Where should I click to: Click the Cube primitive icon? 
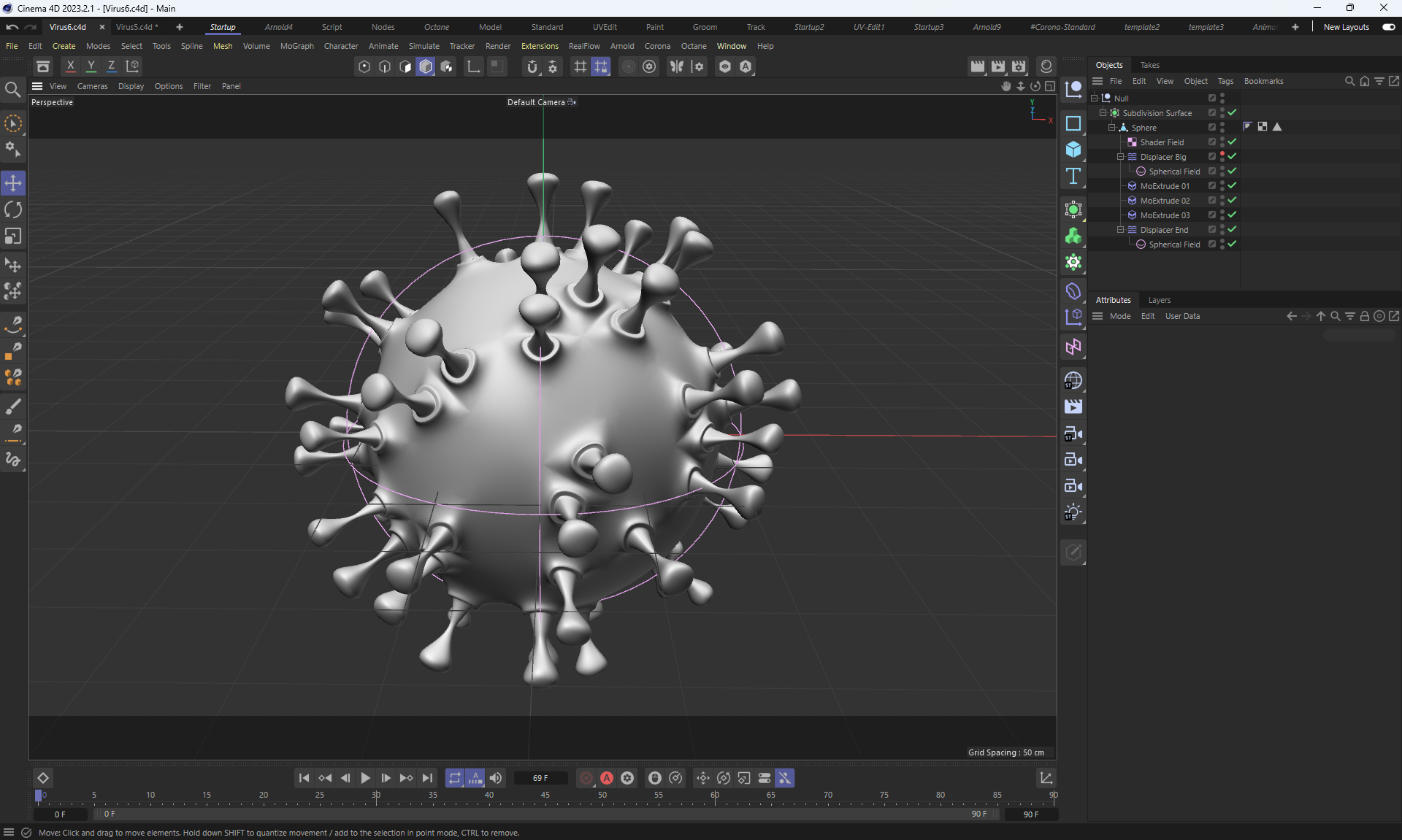click(x=1073, y=150)
